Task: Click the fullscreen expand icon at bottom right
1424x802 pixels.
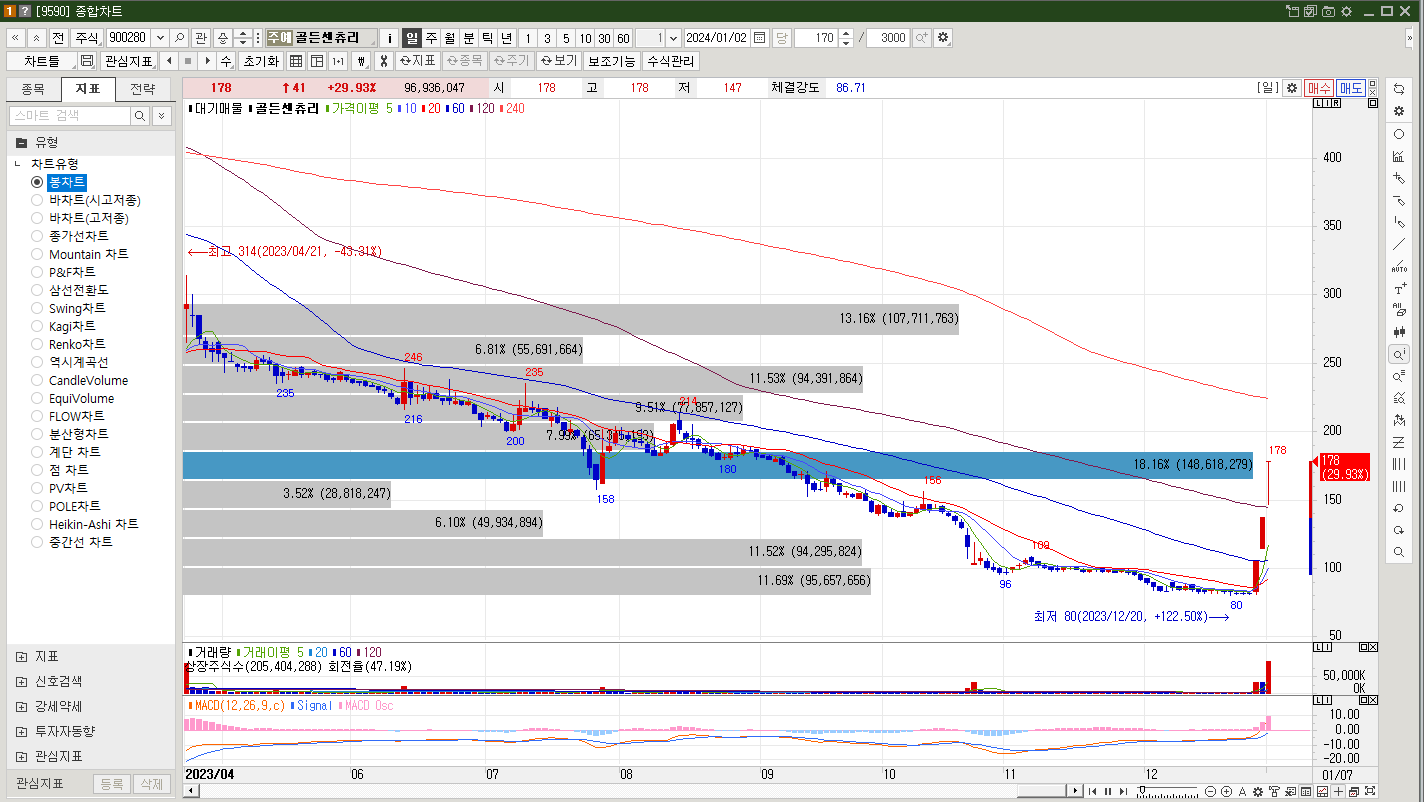Action: pos(1370,791)
